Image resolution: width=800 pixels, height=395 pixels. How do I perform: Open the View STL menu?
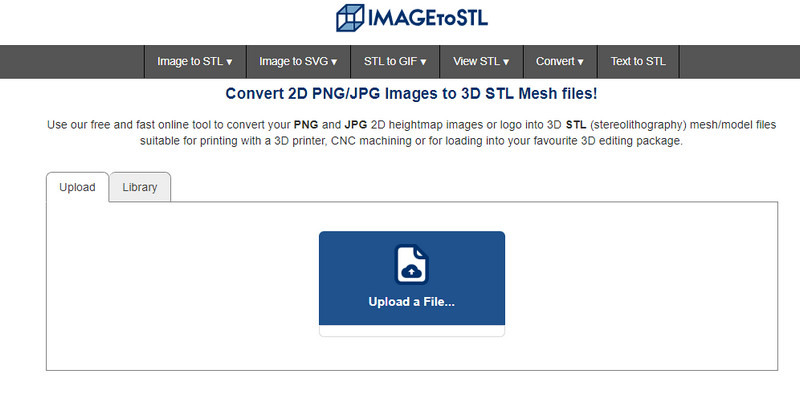pyautogui.click(x=481, y=62)
